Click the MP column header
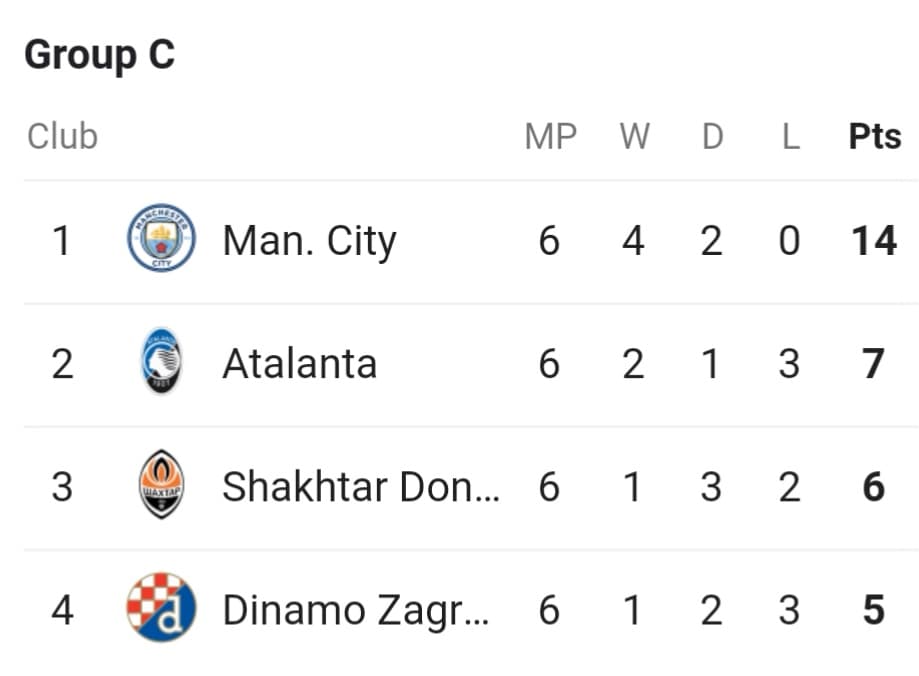The image size is (919, 676). [550, 137]
